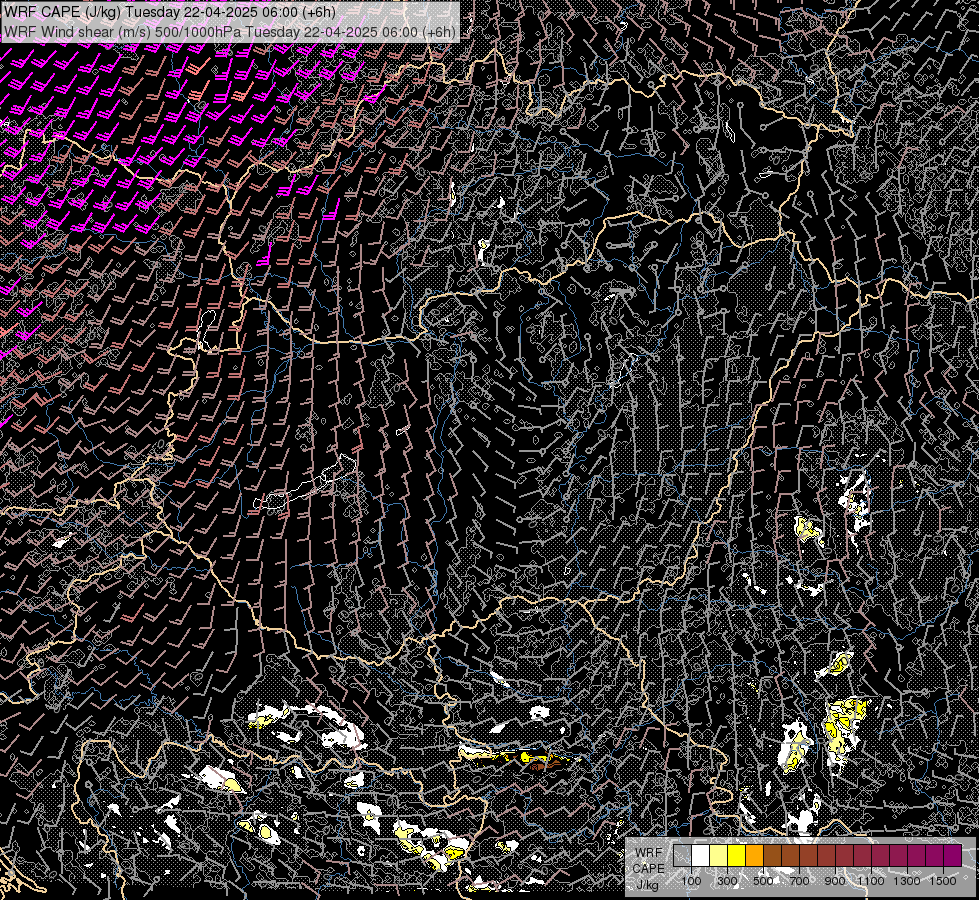The width and height of the screenshot is (979, 900).
Task: Click the legend value 900
Action: point(835,881)
